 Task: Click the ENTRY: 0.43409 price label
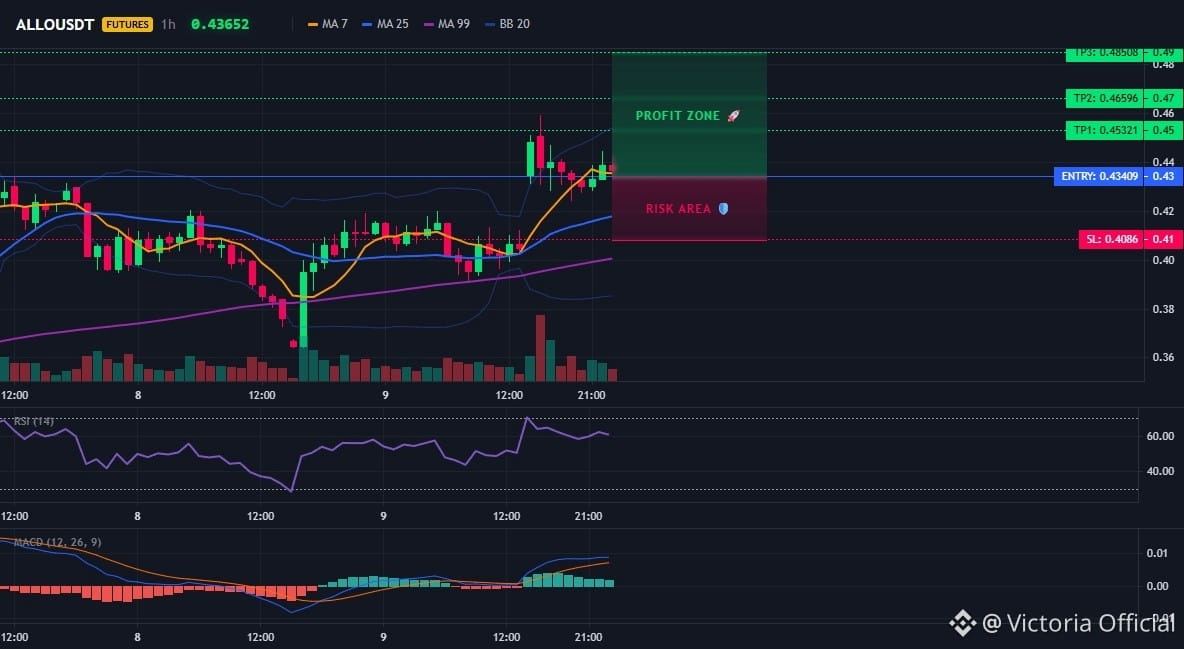tap(1099, 176)
